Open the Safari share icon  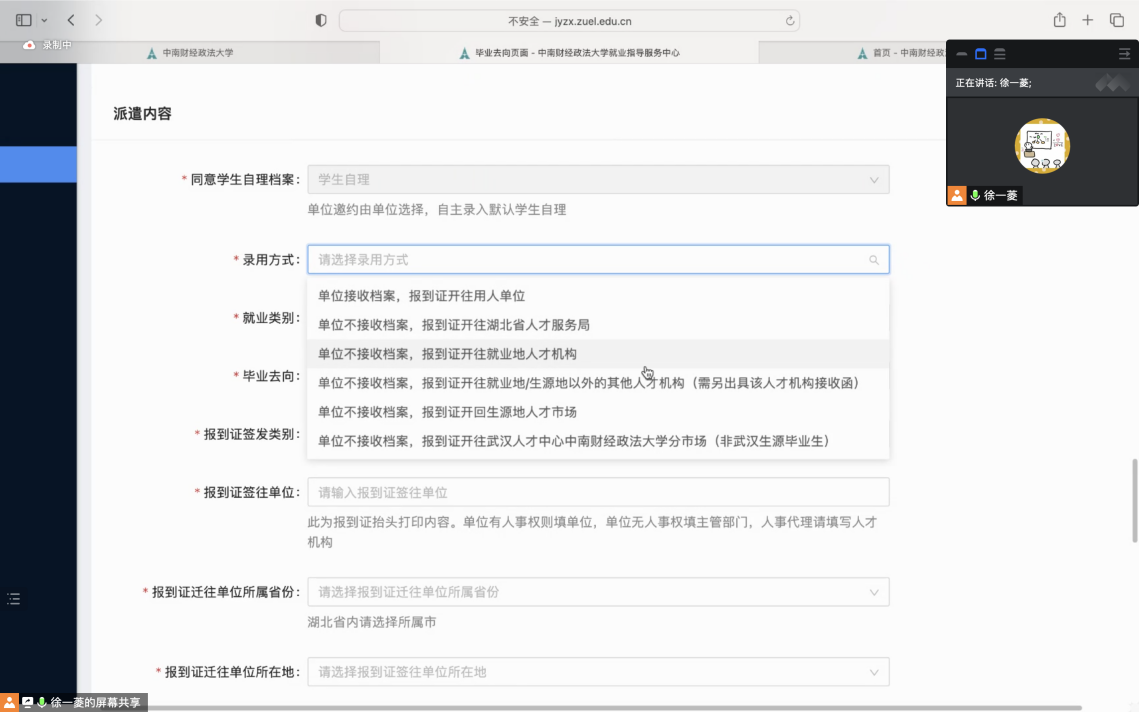1059,20
